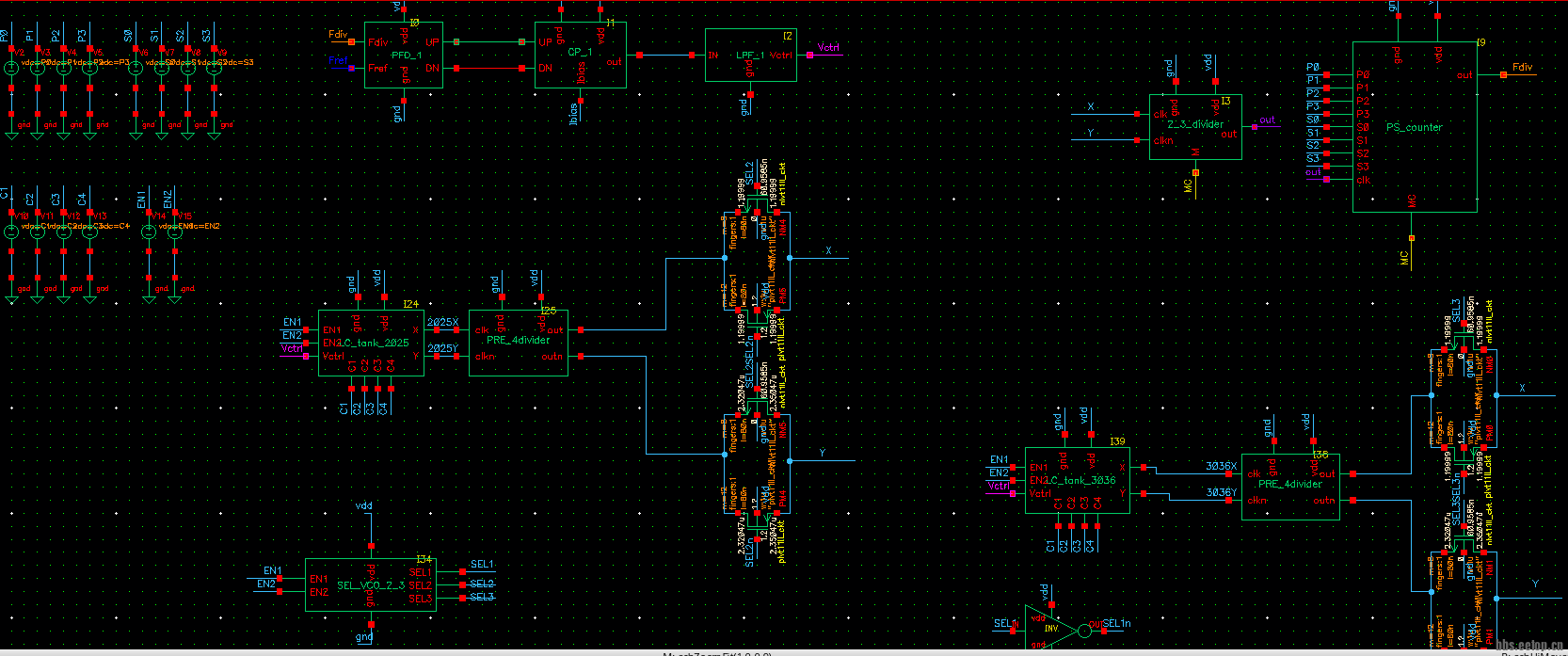Viewport: 1568px width, 656px height.
Task: Select voltage source V12 under C3
Action: pyautogui.click(x=64, y=232)
